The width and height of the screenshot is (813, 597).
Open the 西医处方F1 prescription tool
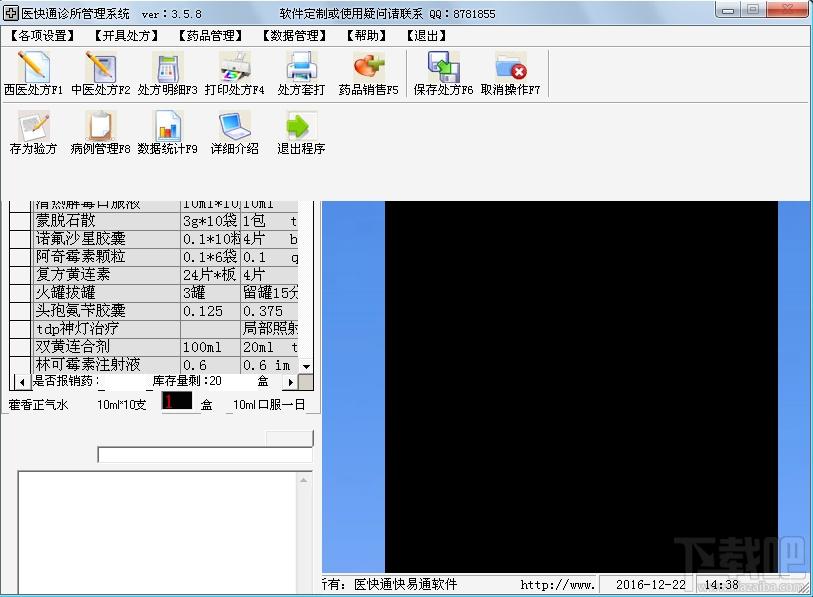click(x=34, y=74)
